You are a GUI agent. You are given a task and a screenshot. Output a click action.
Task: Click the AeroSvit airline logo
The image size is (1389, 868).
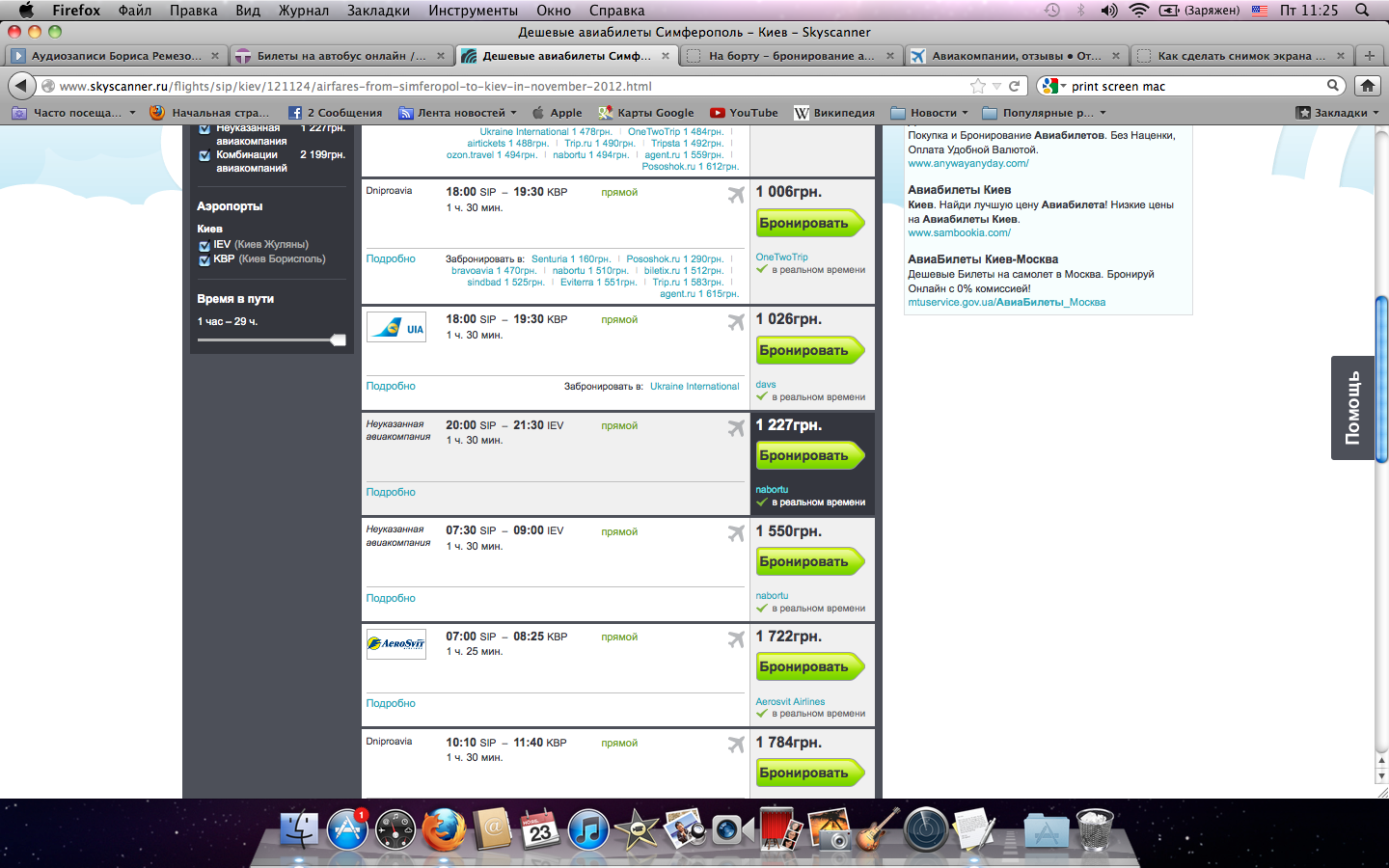click(x=396, y=643)
